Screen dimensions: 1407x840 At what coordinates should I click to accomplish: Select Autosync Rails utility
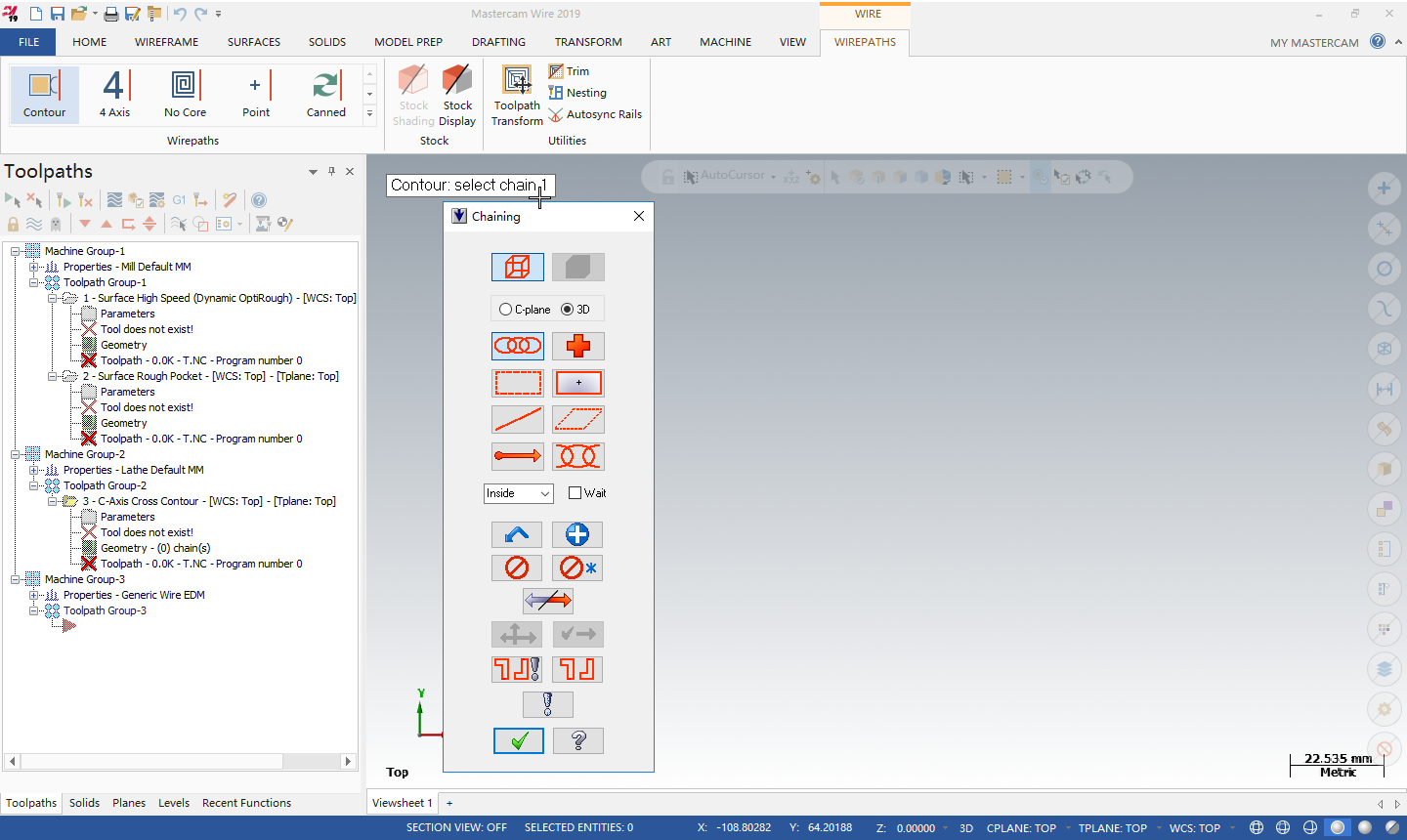[595, 114]
